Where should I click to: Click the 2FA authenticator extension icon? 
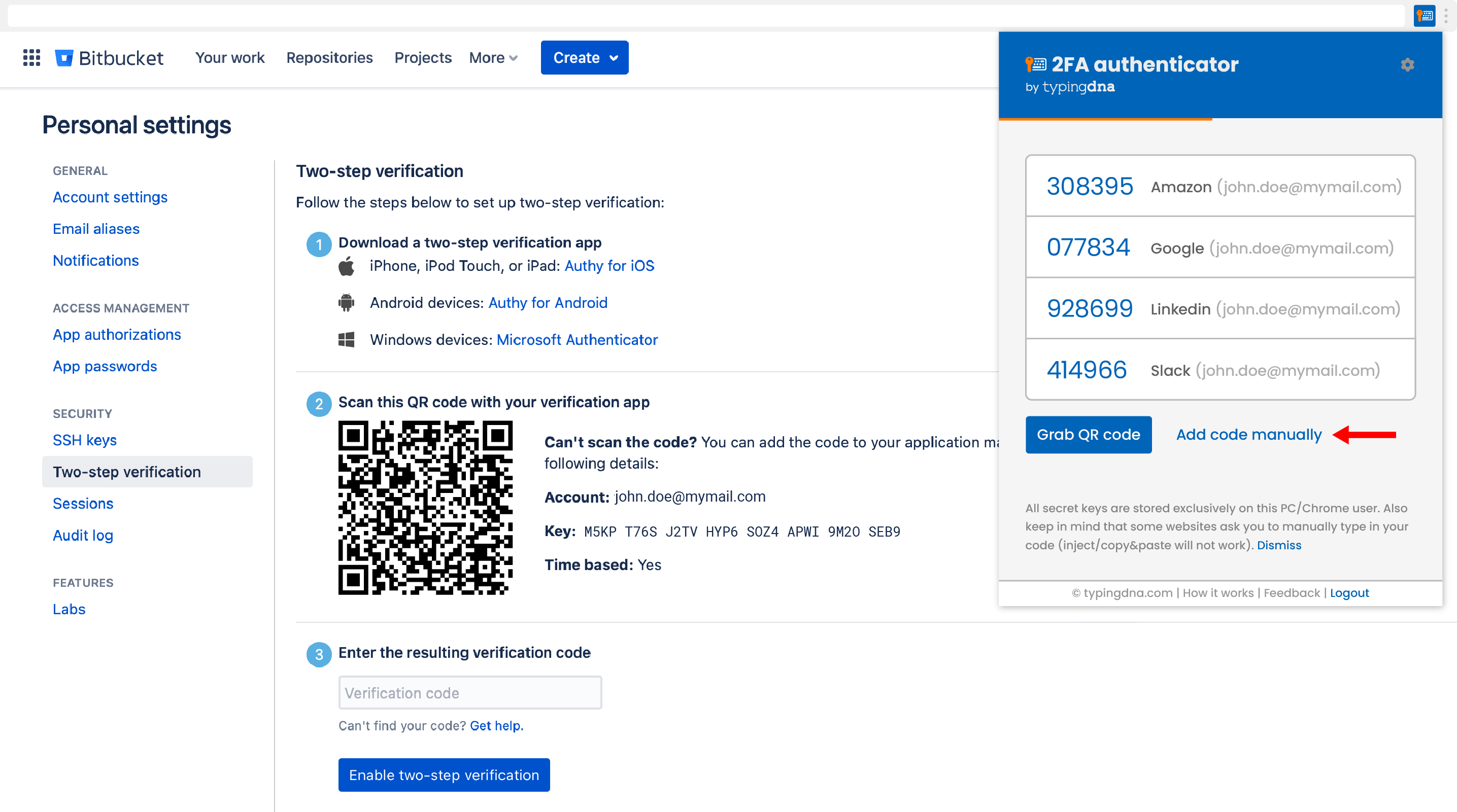point(1423,16)
